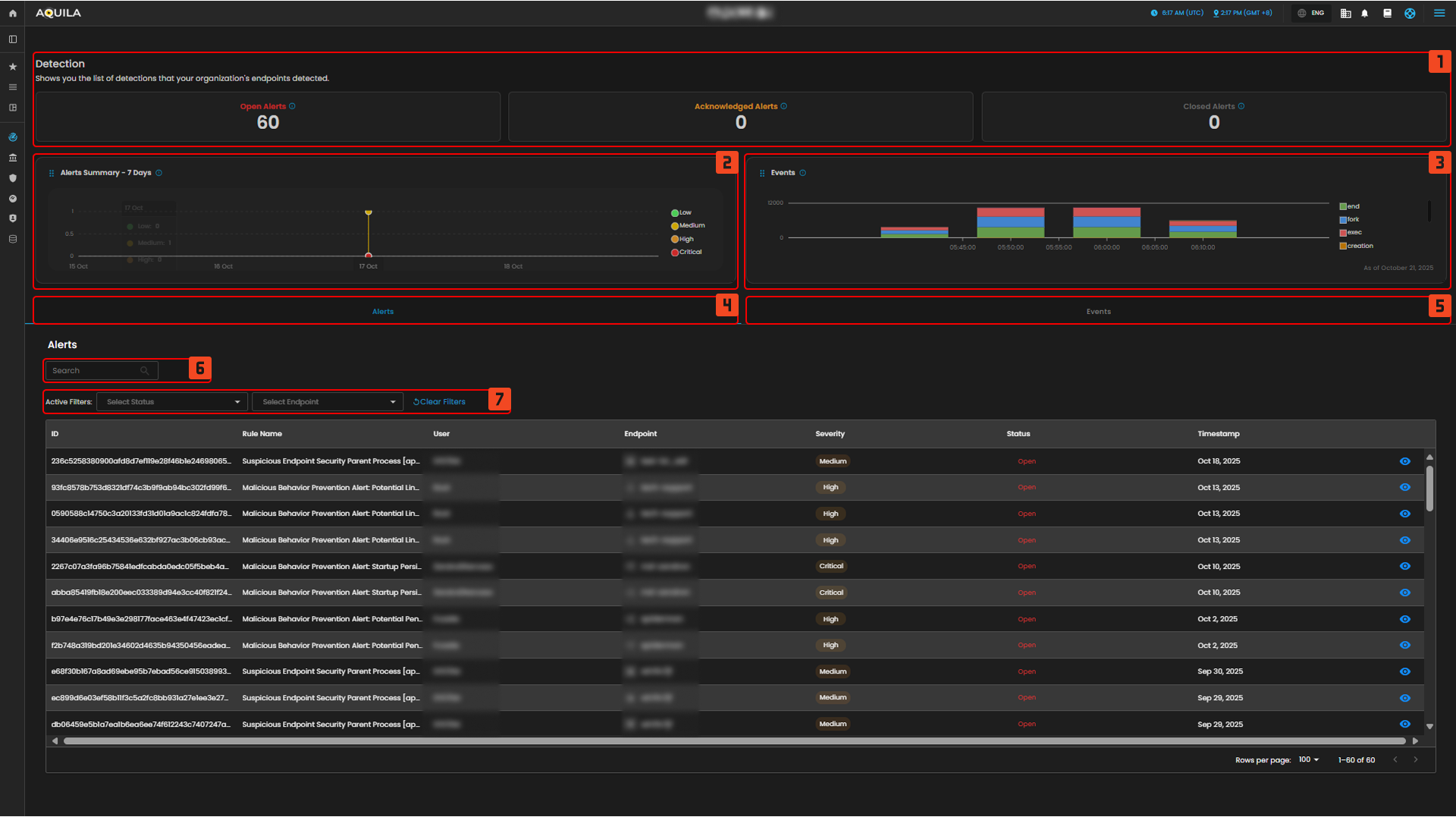View details of the Oct 18, 2025 alert

coord(1404,461)
